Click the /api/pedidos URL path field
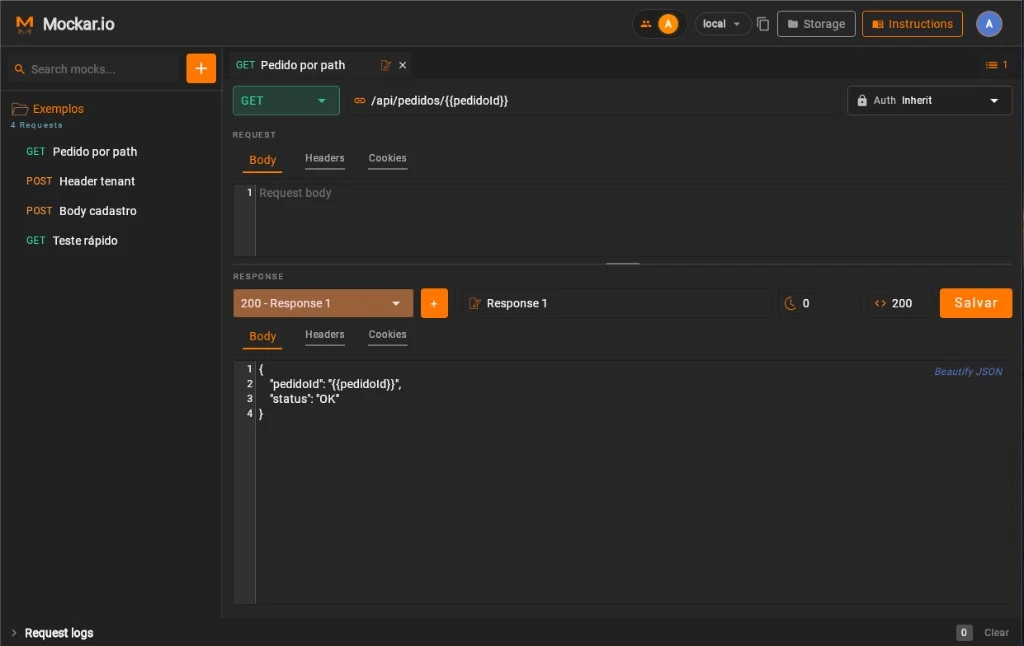Image resolution: width=1024 pixels, height=646 pixels. pos(594,101)
